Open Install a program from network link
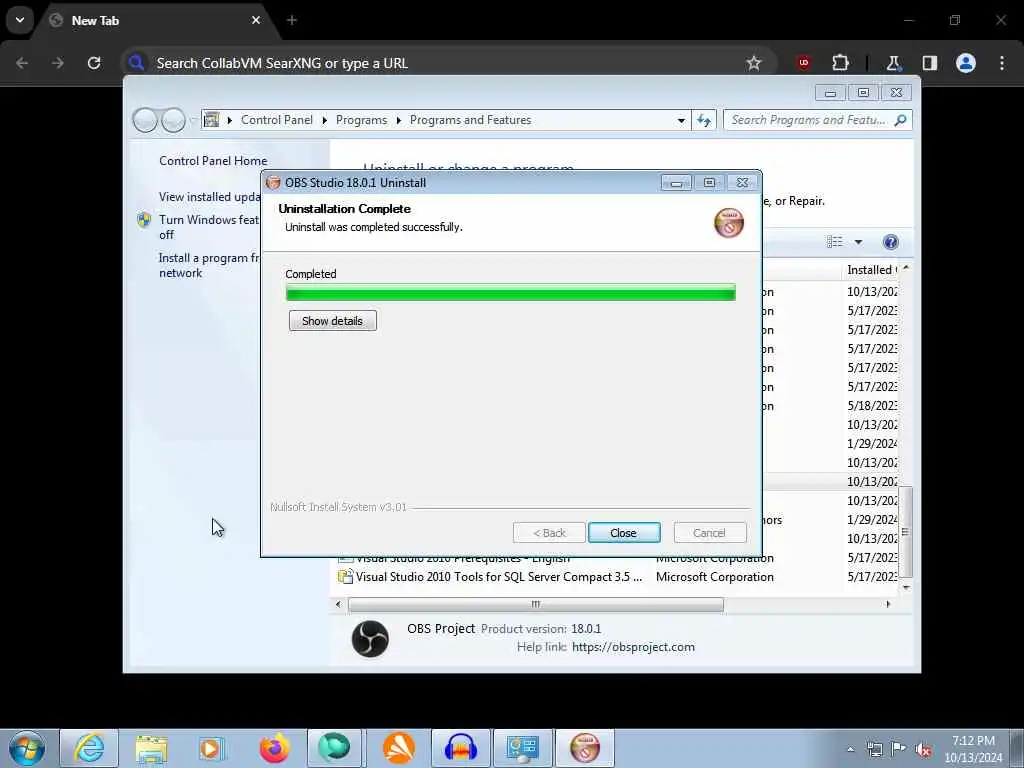The image size is (1024, 768). coord(209,265)
